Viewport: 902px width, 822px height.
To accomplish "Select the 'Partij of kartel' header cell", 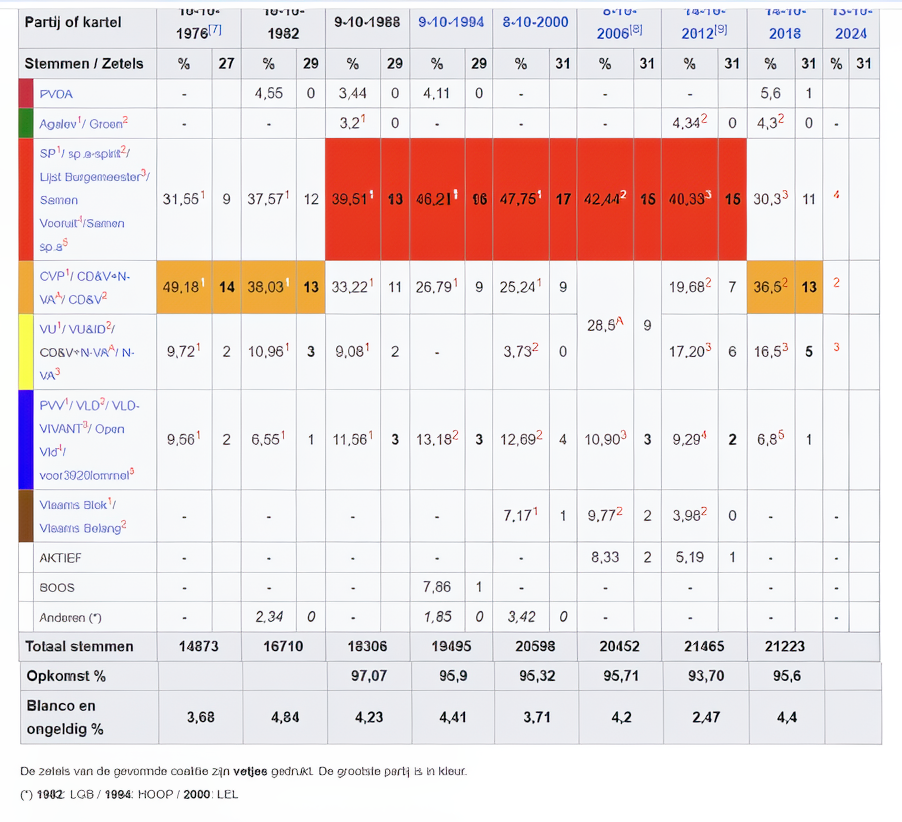I will (87, 27).
